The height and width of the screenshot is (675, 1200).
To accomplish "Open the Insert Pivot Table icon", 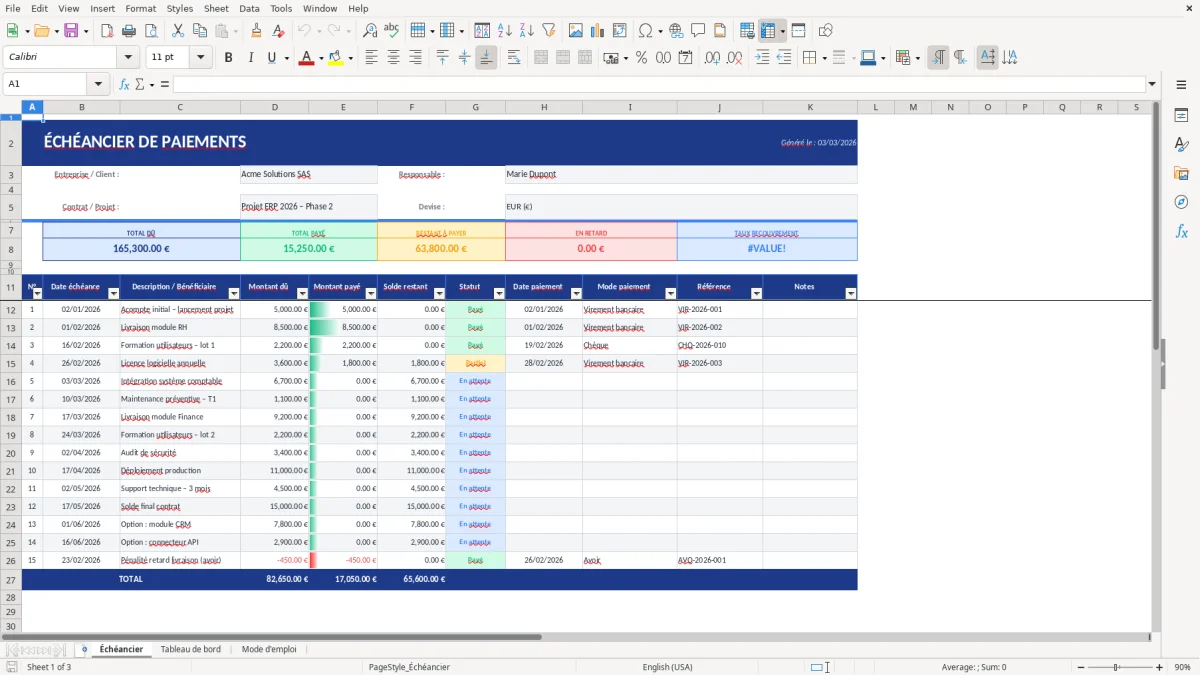I will coord(618,30).
